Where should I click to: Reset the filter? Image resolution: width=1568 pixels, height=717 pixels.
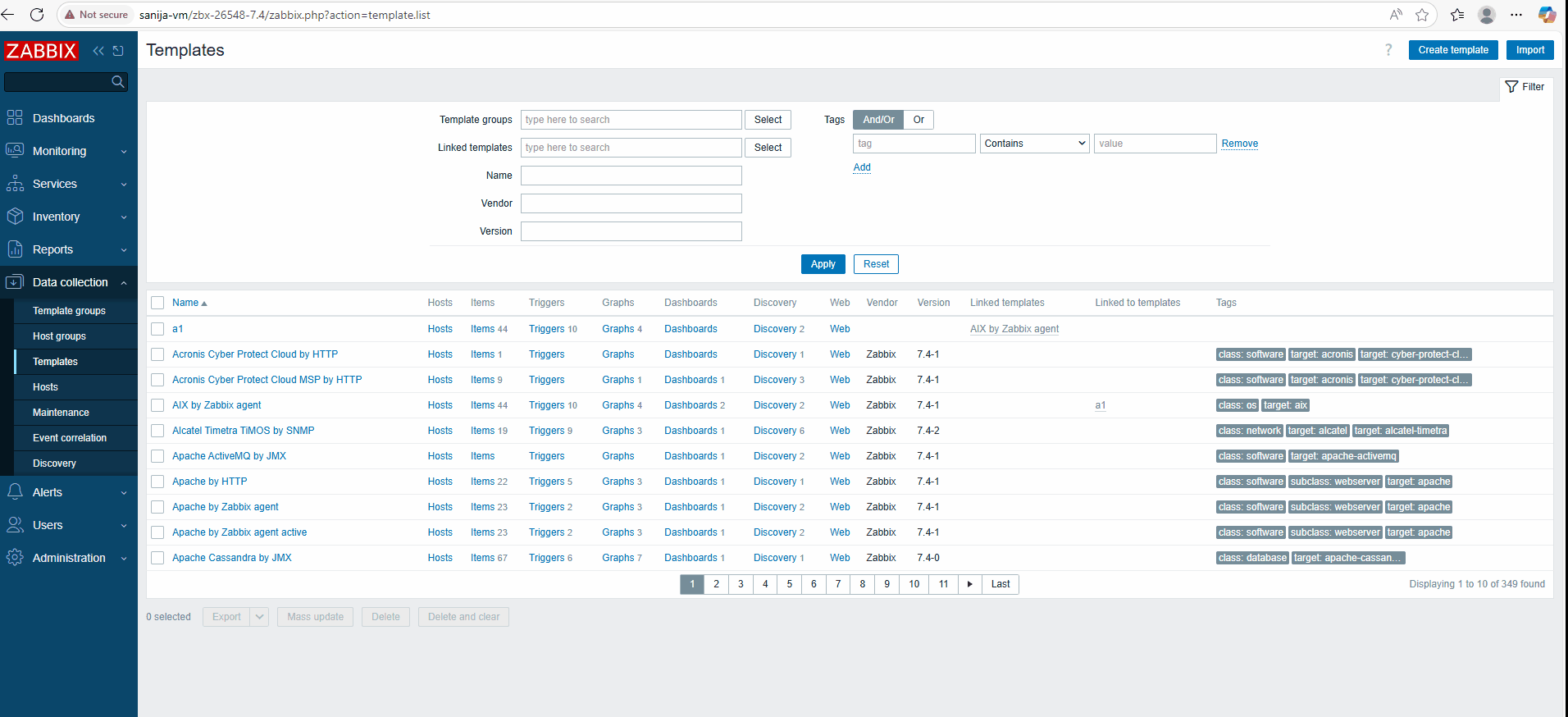click(x=876, y=264)
